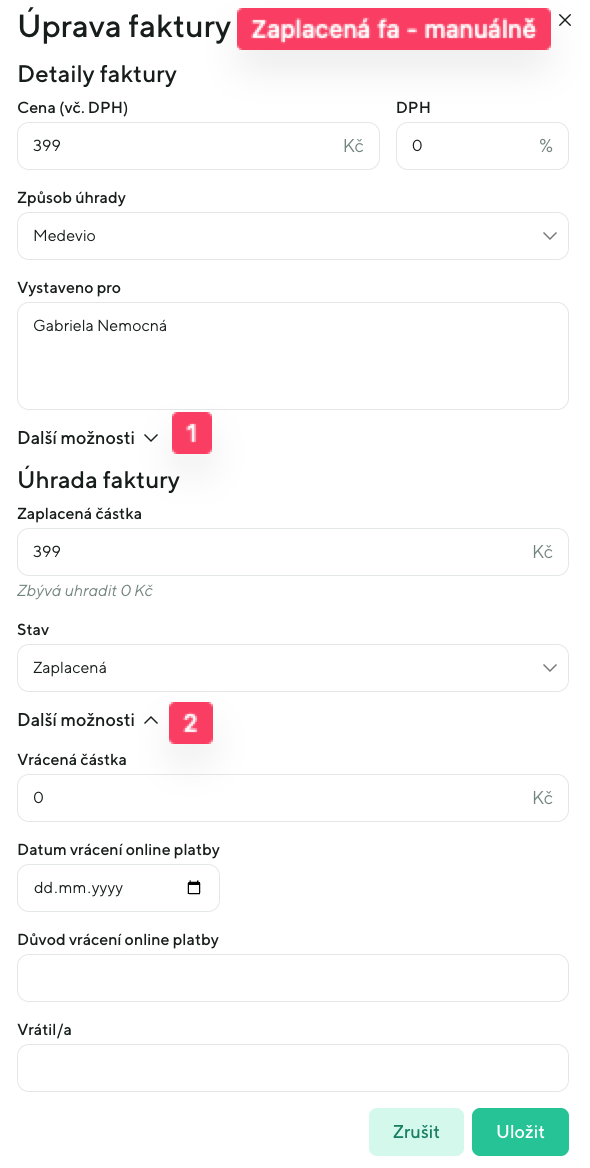Open the Stav dropdown showing Zaplacená
The height and width of the screenshot is (1168, 590).
[293, 667]
